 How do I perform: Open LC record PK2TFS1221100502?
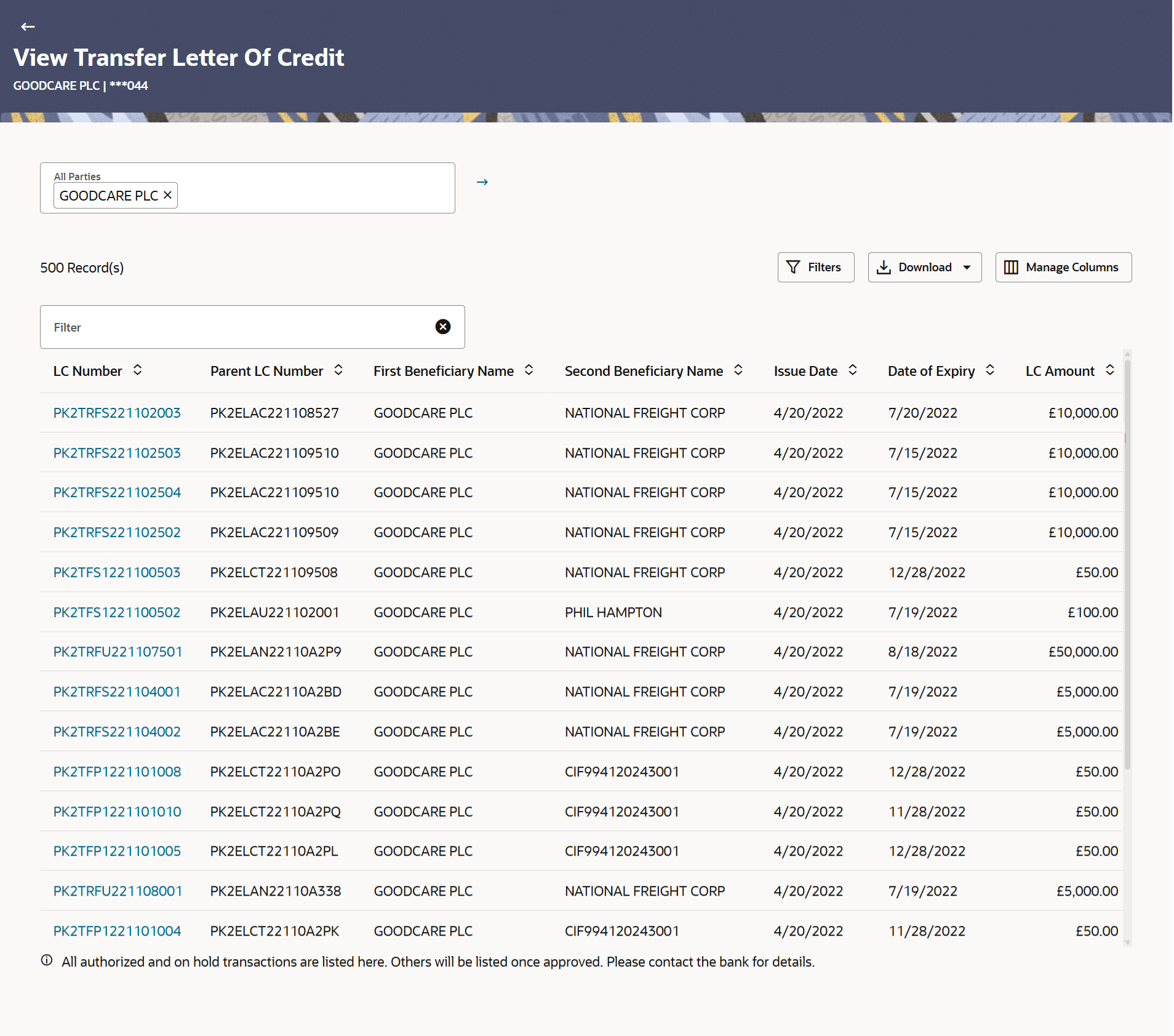coord(116,612)
